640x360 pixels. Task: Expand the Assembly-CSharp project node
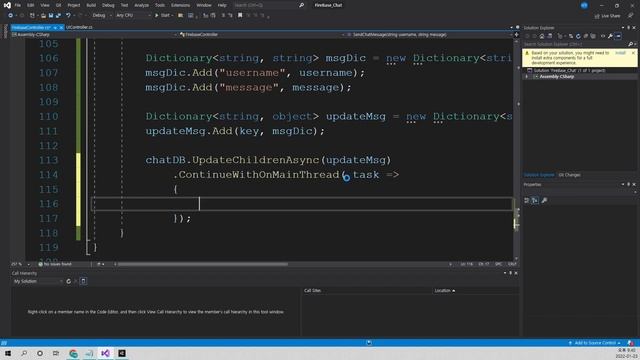(x=527, y=77)
